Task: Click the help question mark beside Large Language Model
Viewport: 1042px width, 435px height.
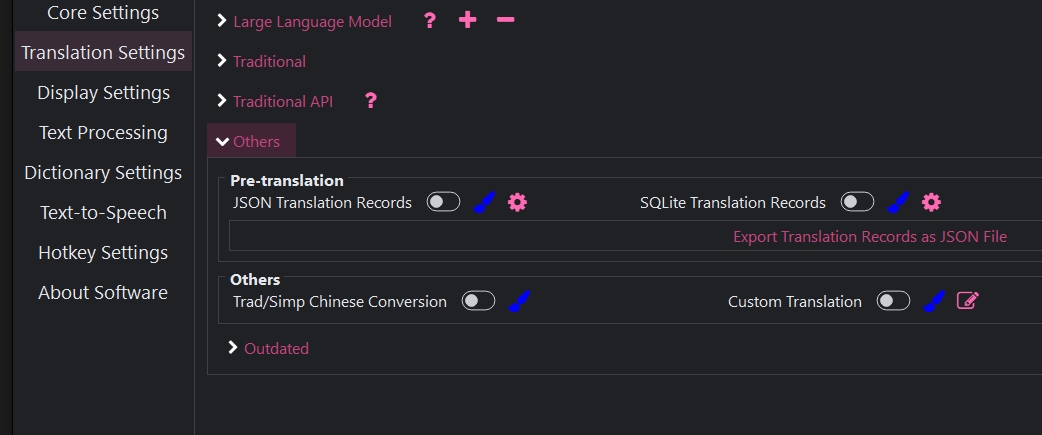Action: [430, 21]
